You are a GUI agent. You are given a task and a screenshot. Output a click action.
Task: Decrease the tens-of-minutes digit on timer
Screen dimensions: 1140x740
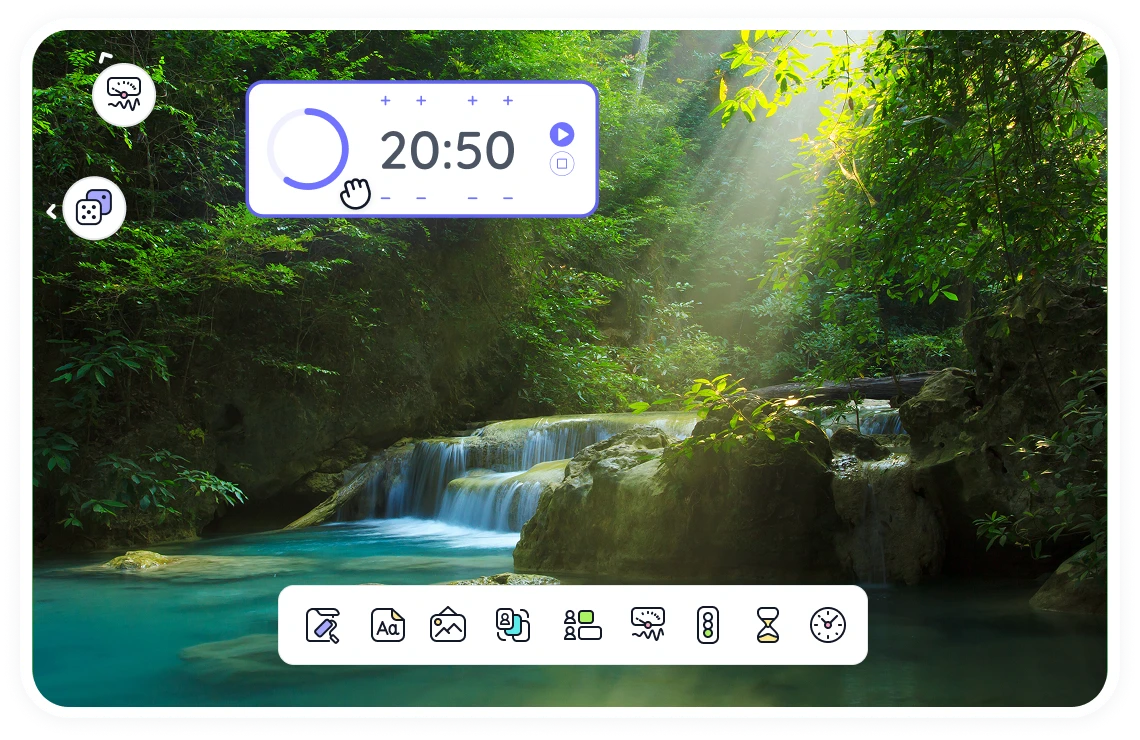(x=385, y=198)
